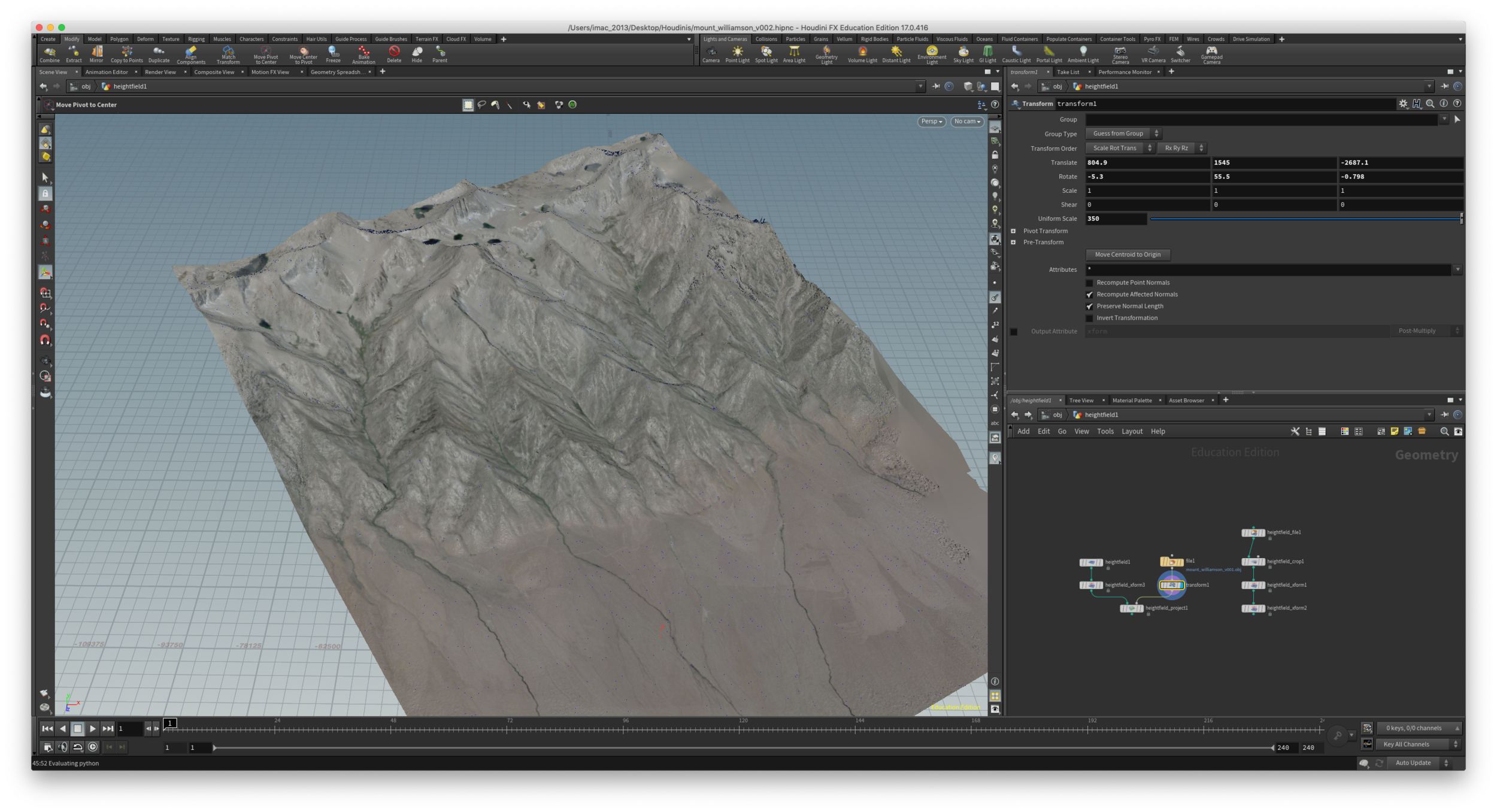Jump to the last frame
The image size is (1497, 812).
click(108, 729)
